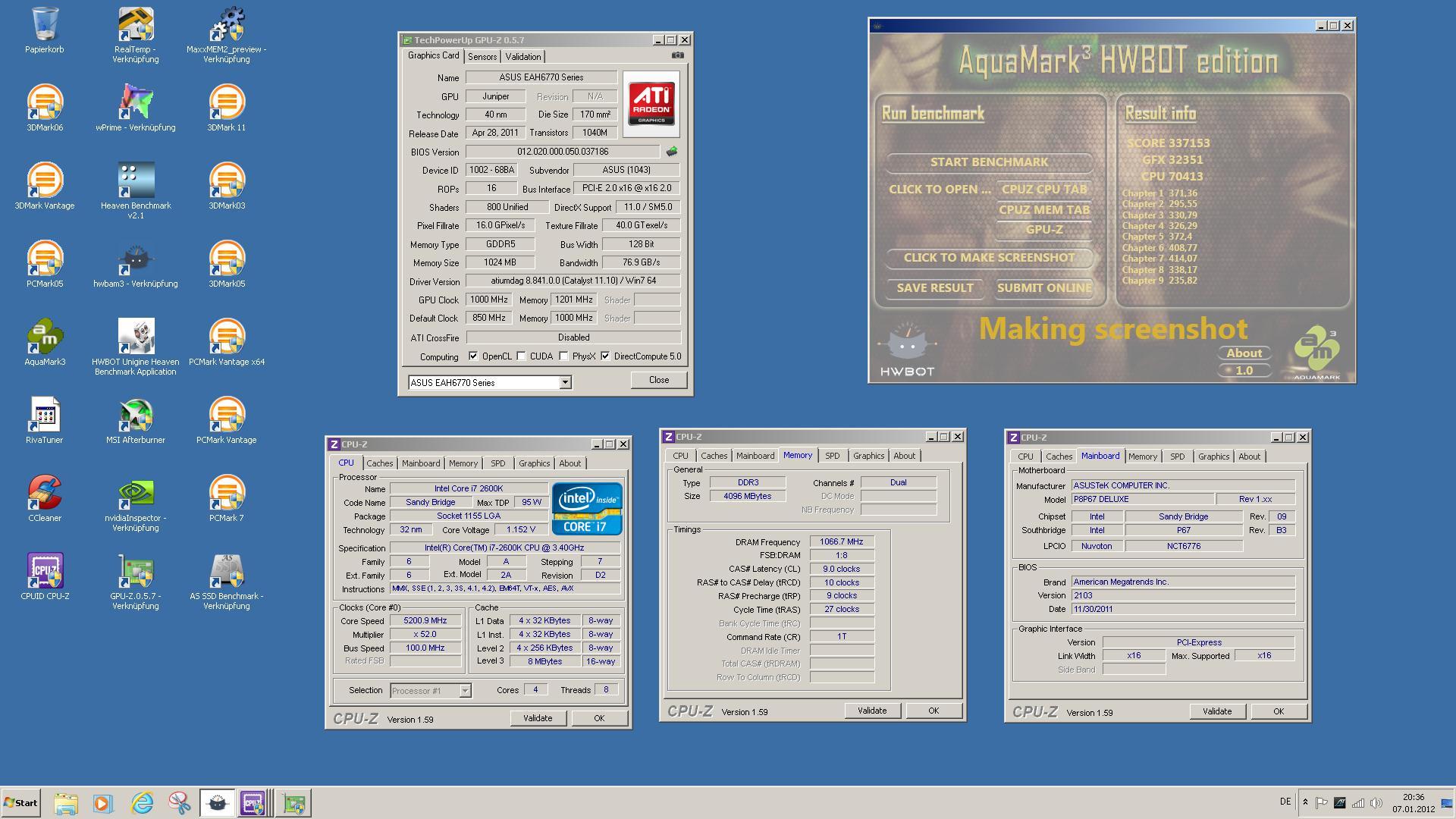
Task: Show hidden tray icons arrow
Action: pos(1305,802)
